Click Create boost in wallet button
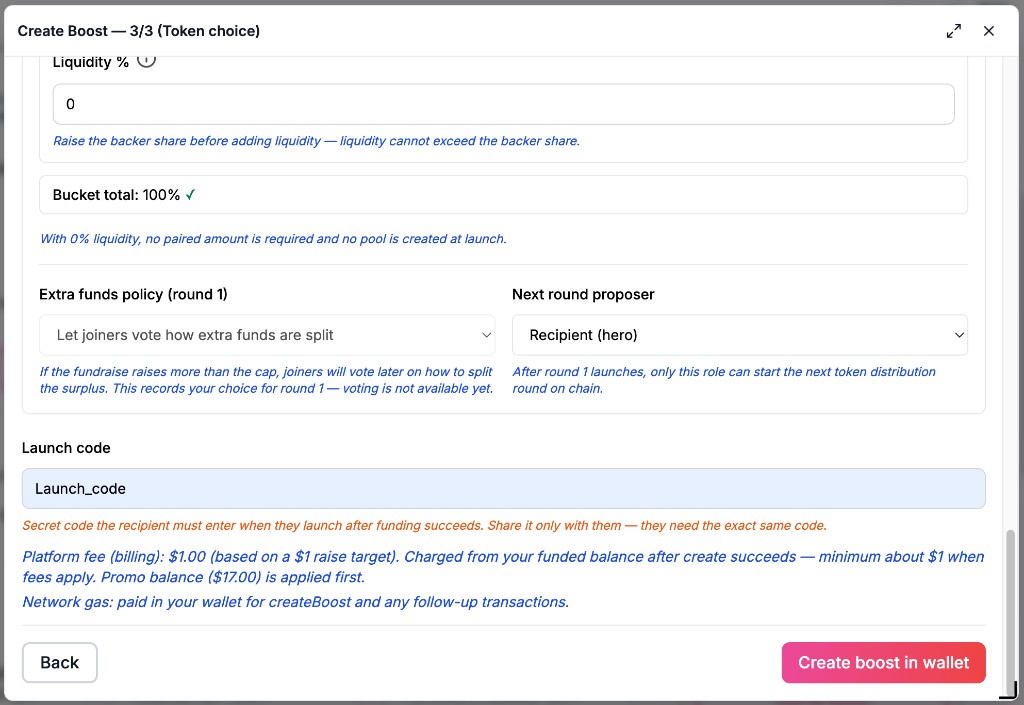 click(884, 663)
